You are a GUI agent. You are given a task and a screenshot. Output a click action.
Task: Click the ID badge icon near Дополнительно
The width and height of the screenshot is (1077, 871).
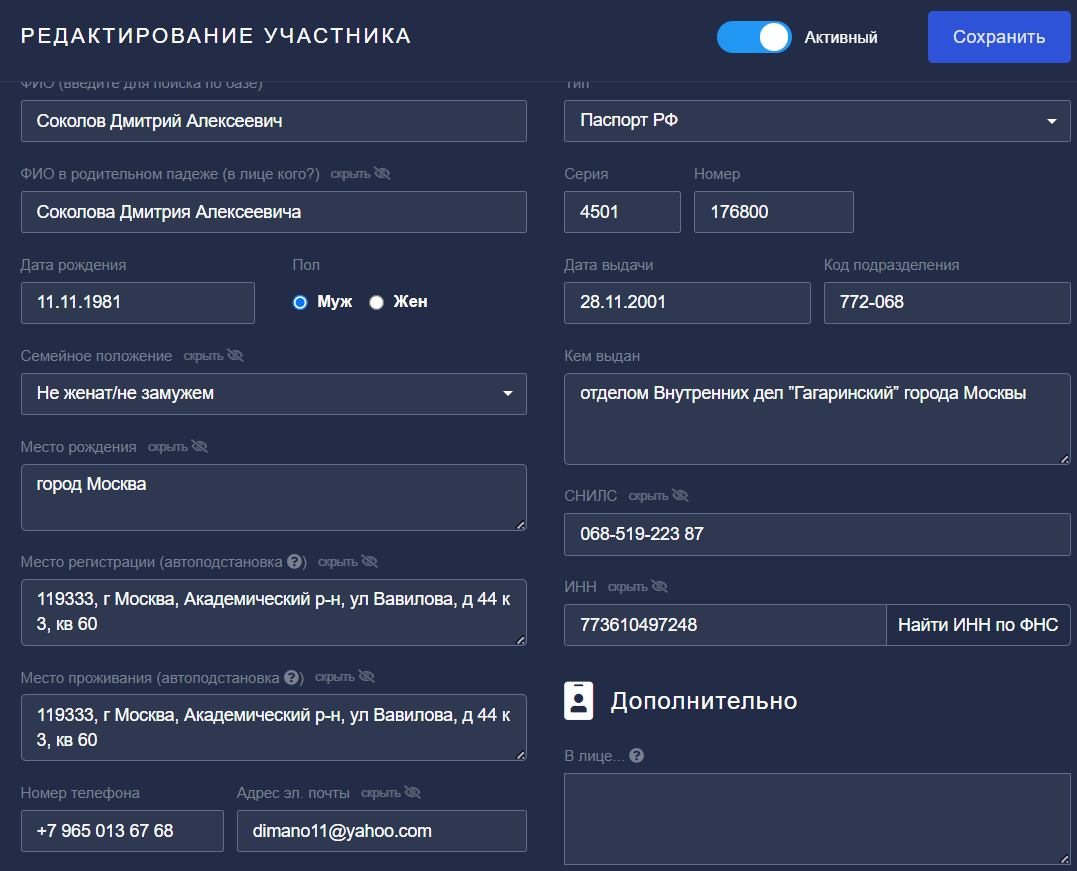tap(579, 701)
